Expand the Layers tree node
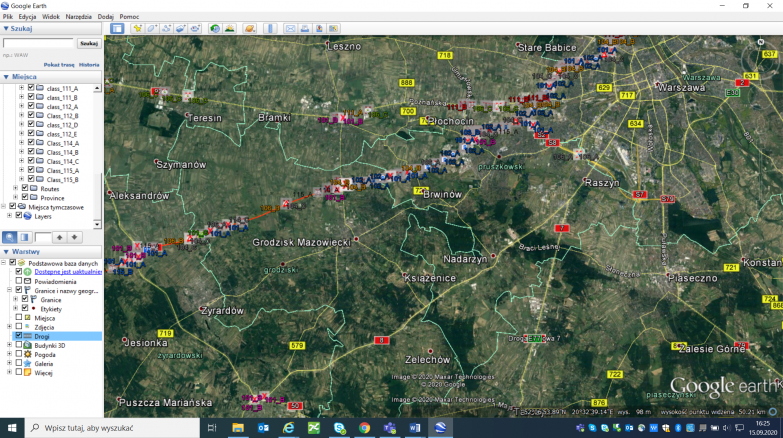Image resolution: width=783 pixels, height=438 pixels. pyautogui.click(x=9, y=216)
